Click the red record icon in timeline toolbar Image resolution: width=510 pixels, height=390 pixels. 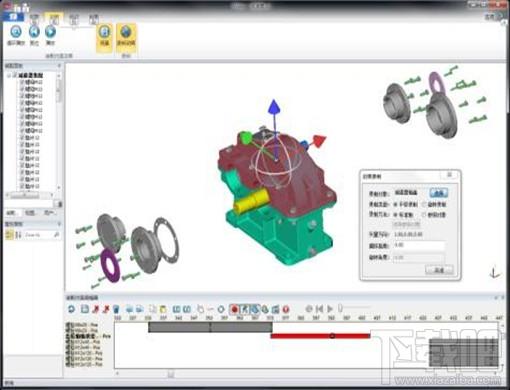click(234, 309)
